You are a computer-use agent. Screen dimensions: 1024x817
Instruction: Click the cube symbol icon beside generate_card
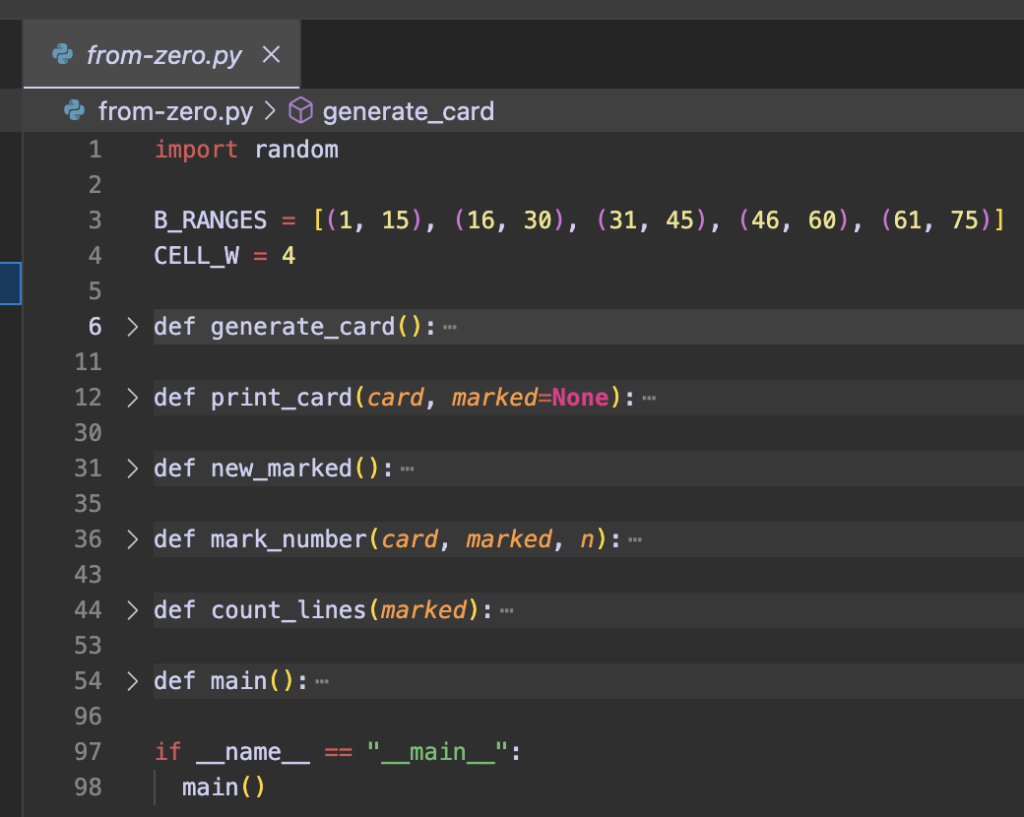click(x=300, y=111)
